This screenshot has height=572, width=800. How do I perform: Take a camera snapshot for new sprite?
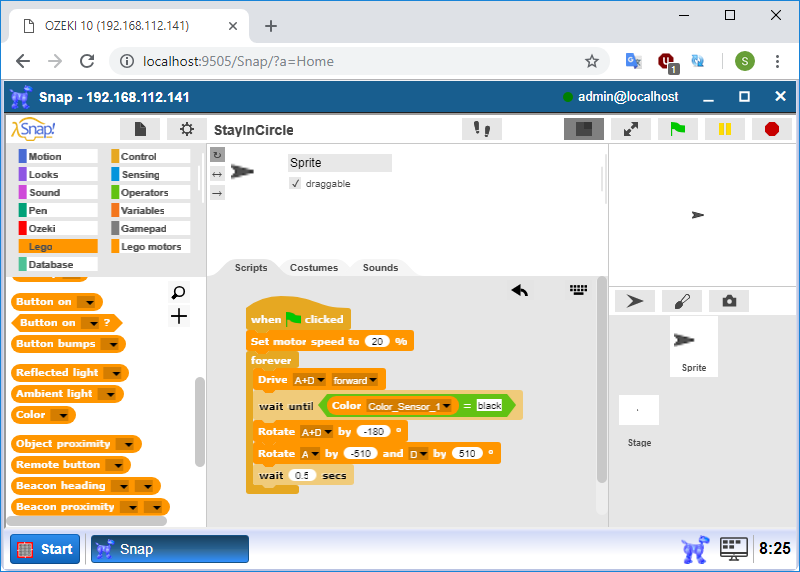pos(729,301)
